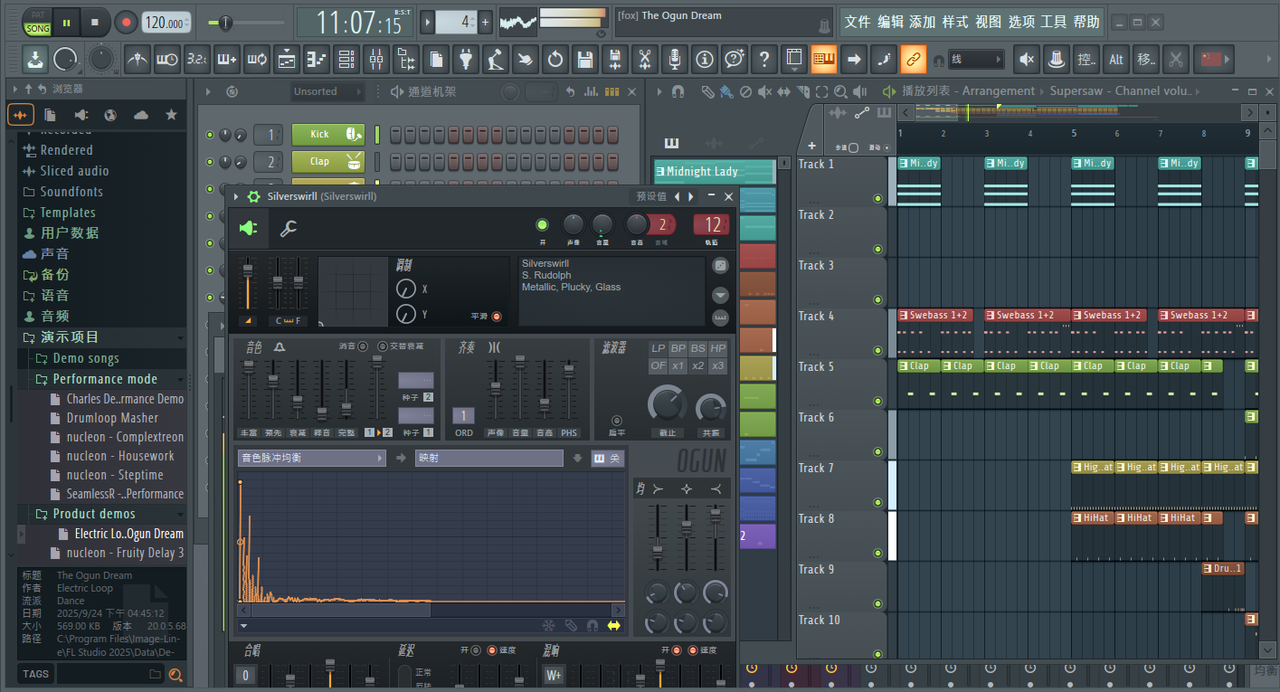The width and height of the screenshot is (1280, 692).
Task: Click the link chain icon in toolbar
Action: [x=913, y=60]
